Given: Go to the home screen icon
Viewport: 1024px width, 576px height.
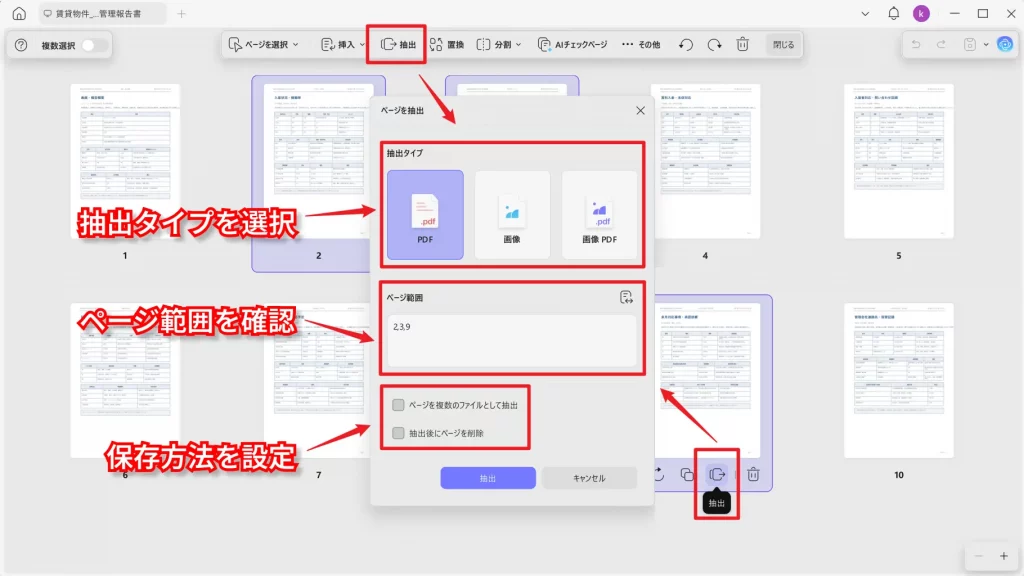Looking at the screenshot, I should 19,13.
